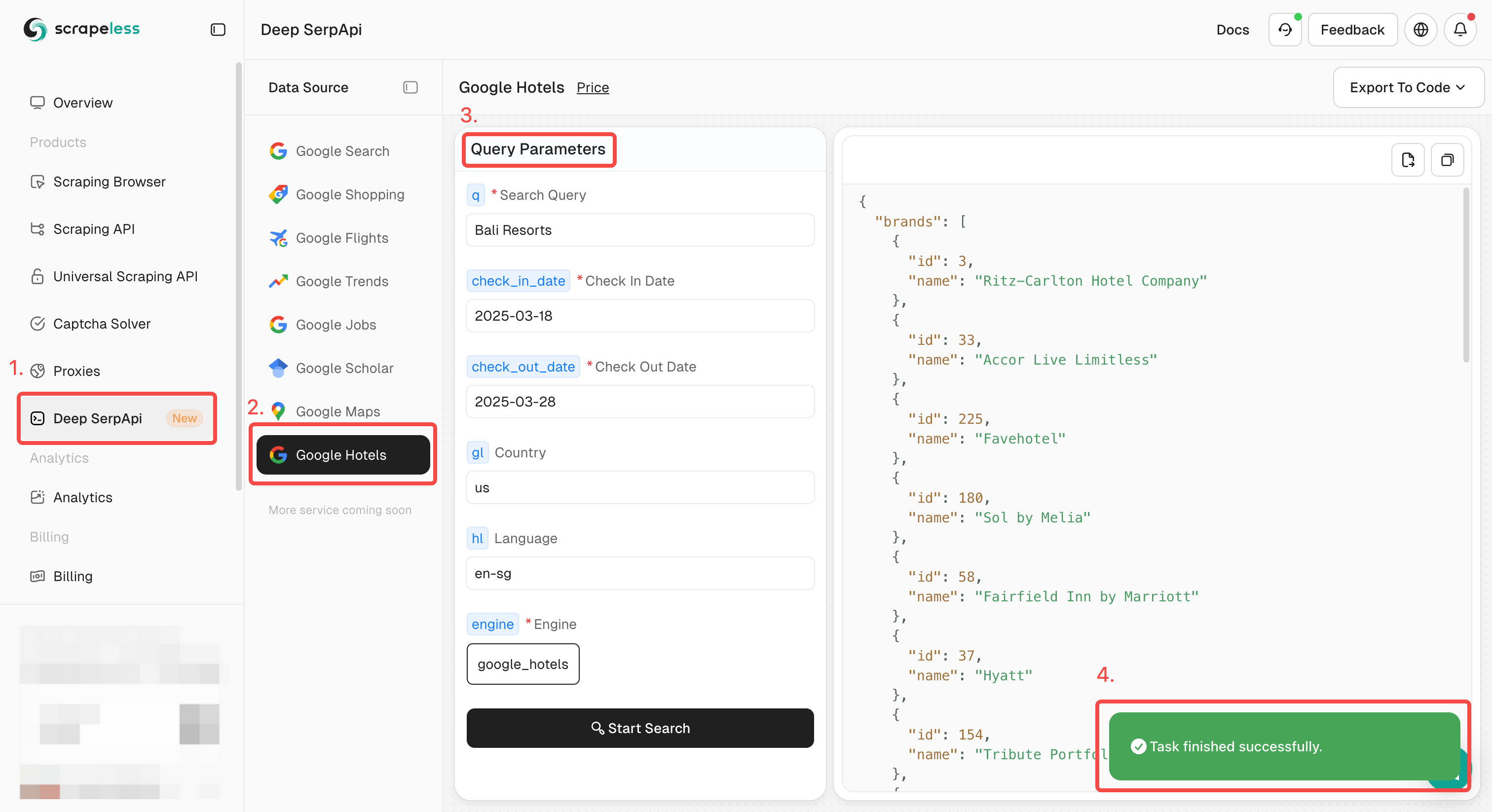Select Google Search data source
This screenshot has height=812, width=1492.
(343, 151)
